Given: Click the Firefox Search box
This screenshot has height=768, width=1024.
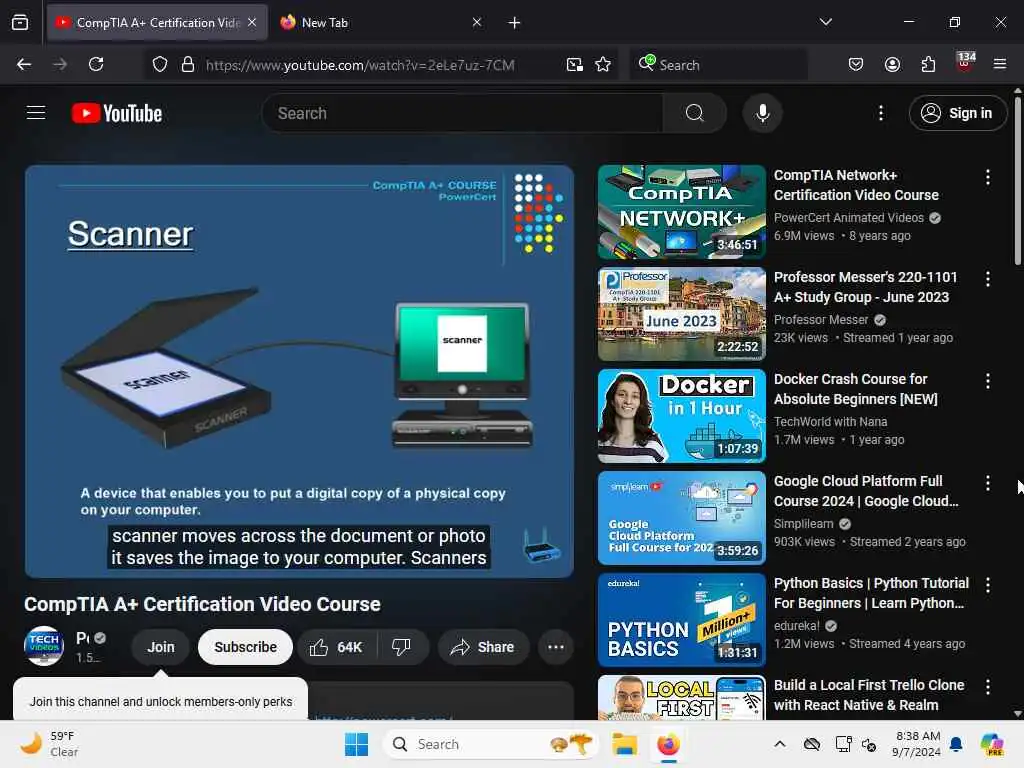Looking at the screenshot, I should click(x=718, y=65).
